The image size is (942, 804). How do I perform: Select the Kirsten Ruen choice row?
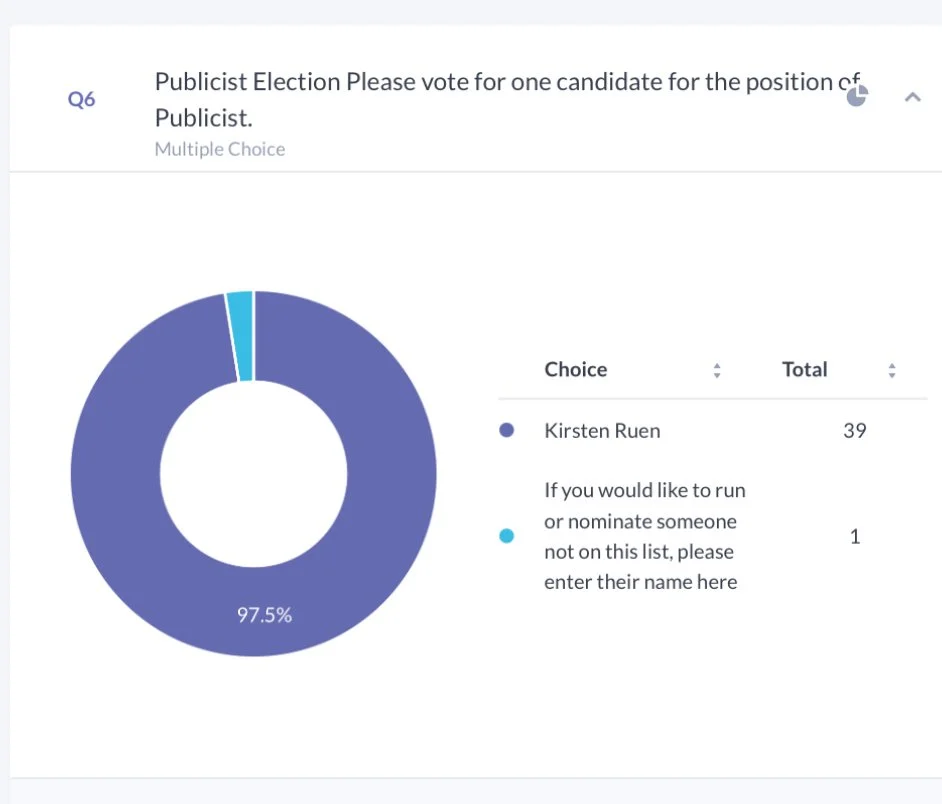602,431
